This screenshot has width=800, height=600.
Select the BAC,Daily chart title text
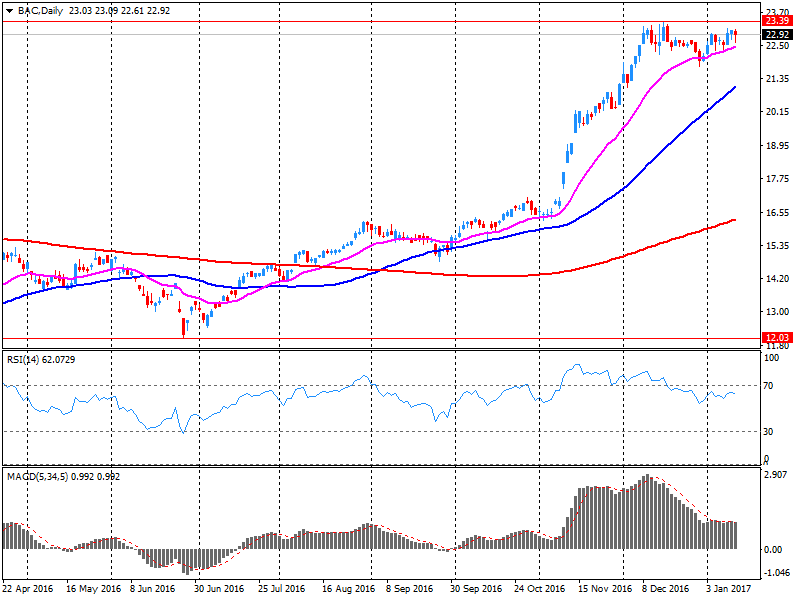coord(40,11)
